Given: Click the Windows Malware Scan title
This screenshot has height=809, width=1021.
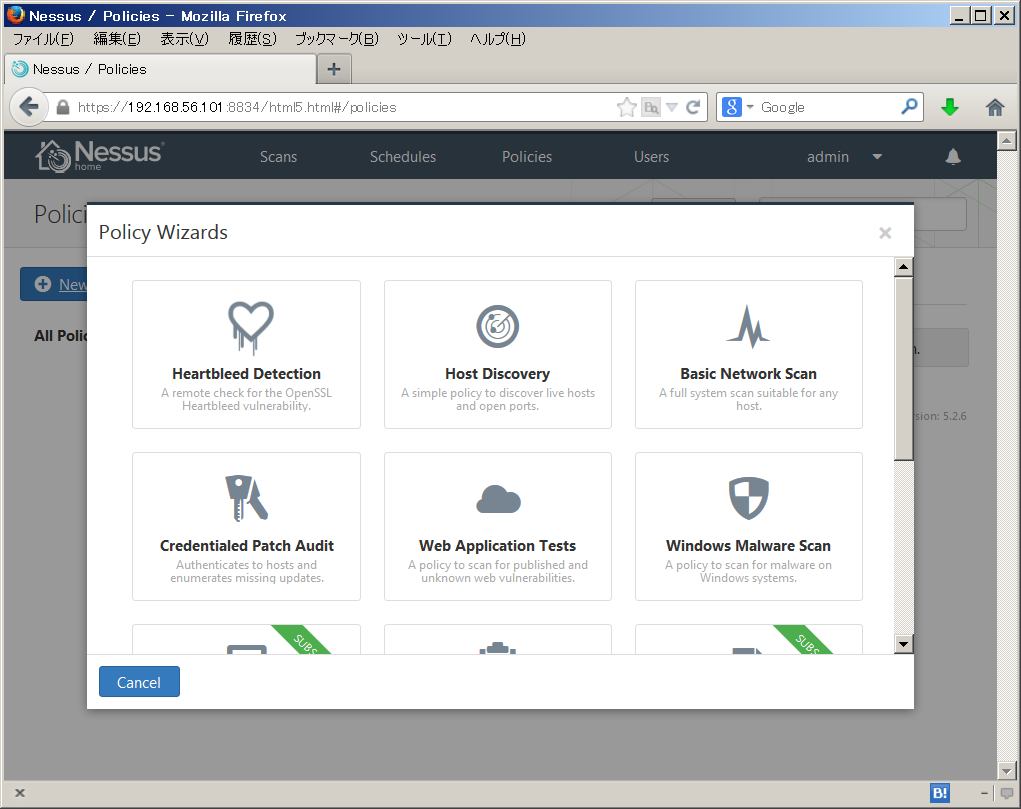Looking at the screenshot, I should pos(748,546).
